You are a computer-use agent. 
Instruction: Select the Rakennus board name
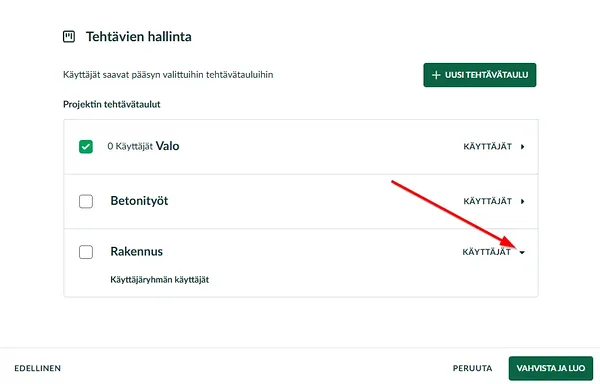[137, 252]
